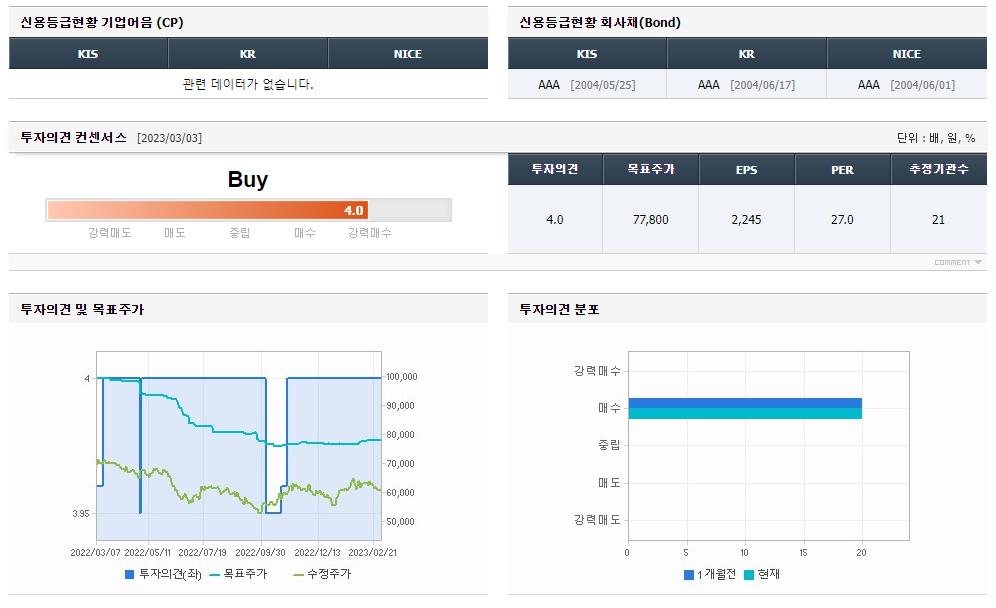Click the 강력매수 axis label in distribution chart
This screenshot has width=996, height=608.
click(597, 370)
